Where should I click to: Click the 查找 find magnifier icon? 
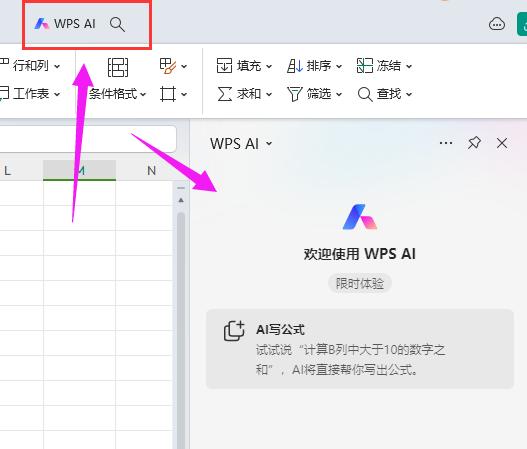click(x=365, y=94)
